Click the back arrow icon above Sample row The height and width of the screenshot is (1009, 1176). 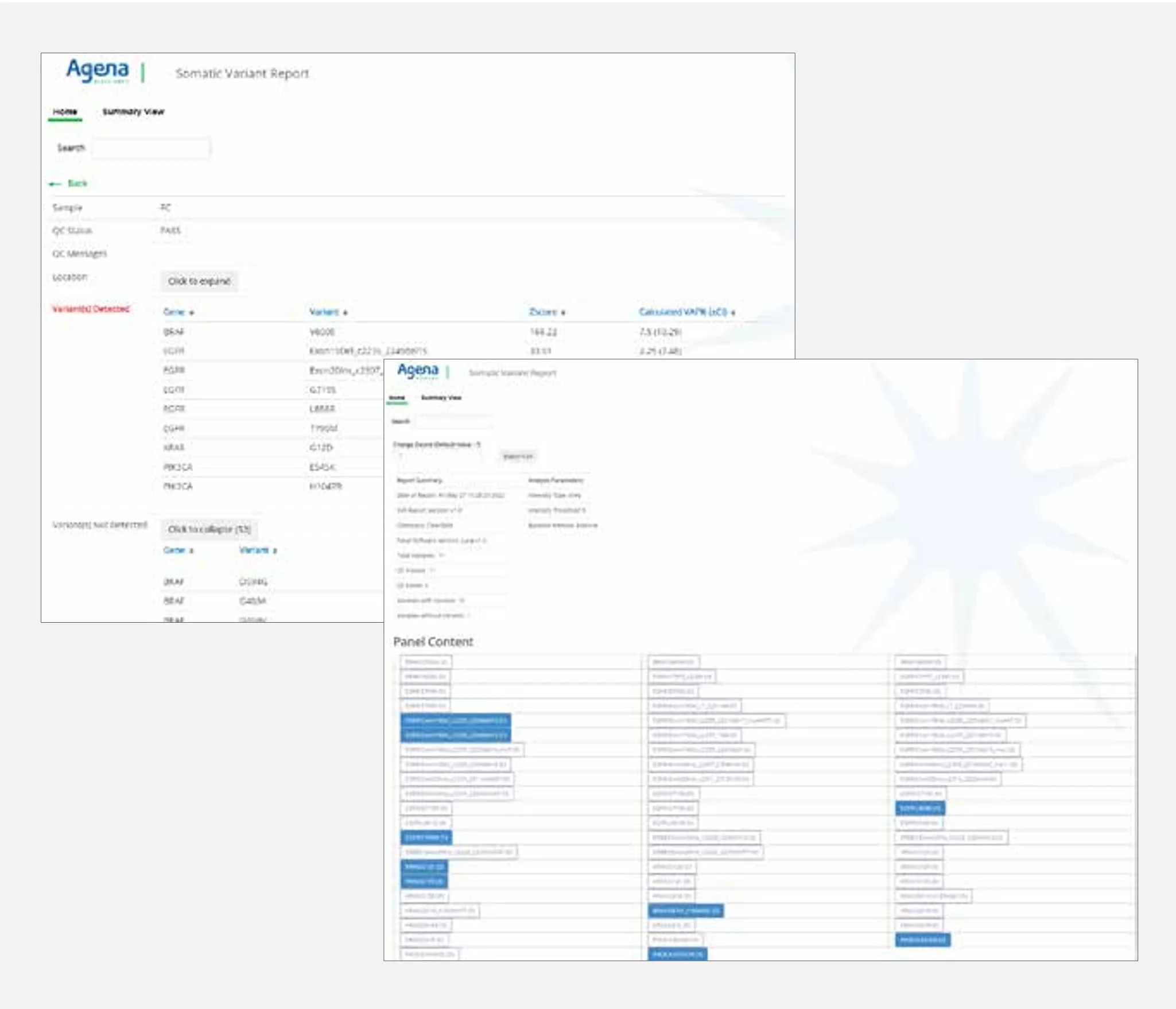click(x=55, y=184)
